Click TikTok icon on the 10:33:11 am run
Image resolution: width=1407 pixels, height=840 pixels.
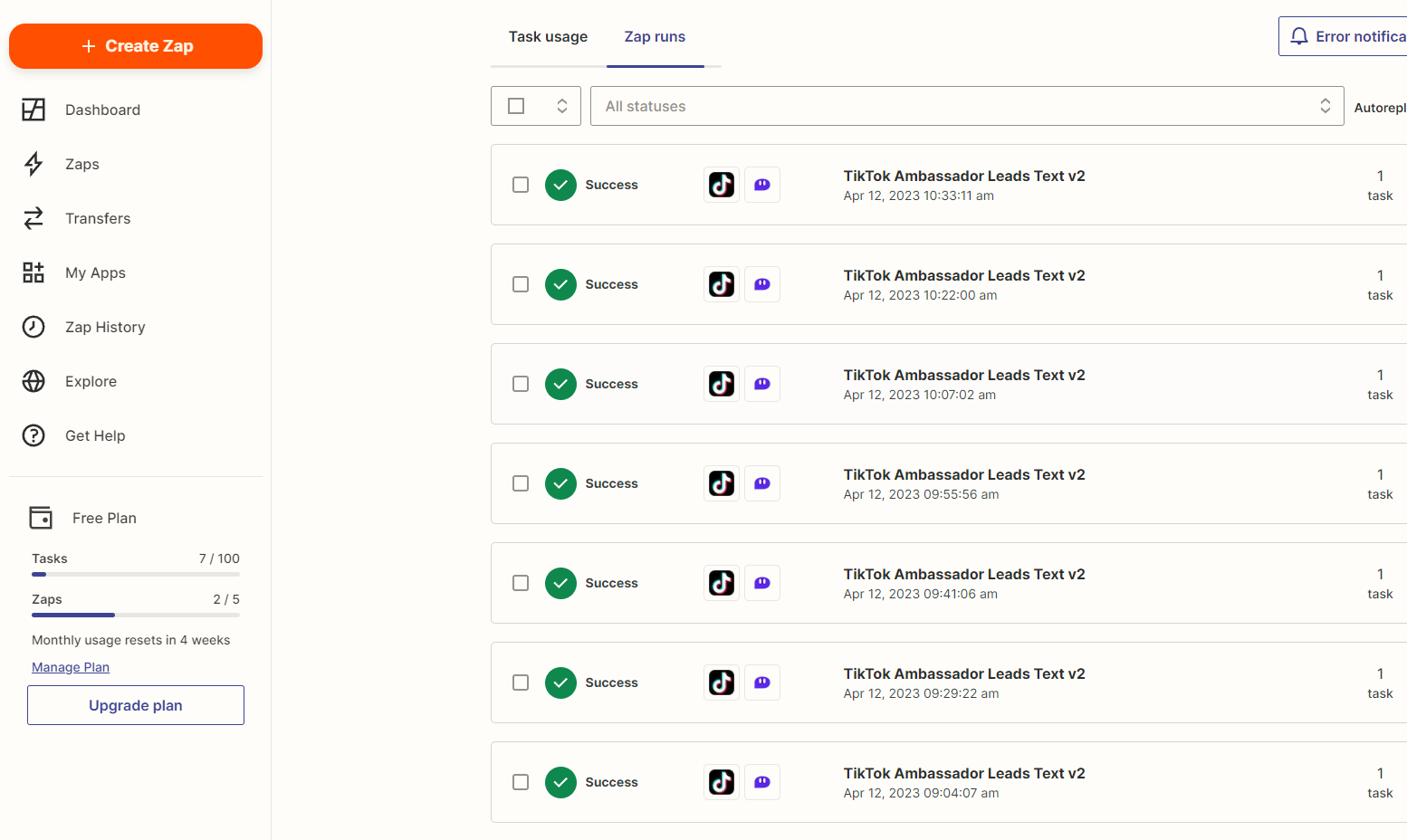[722, 185]
